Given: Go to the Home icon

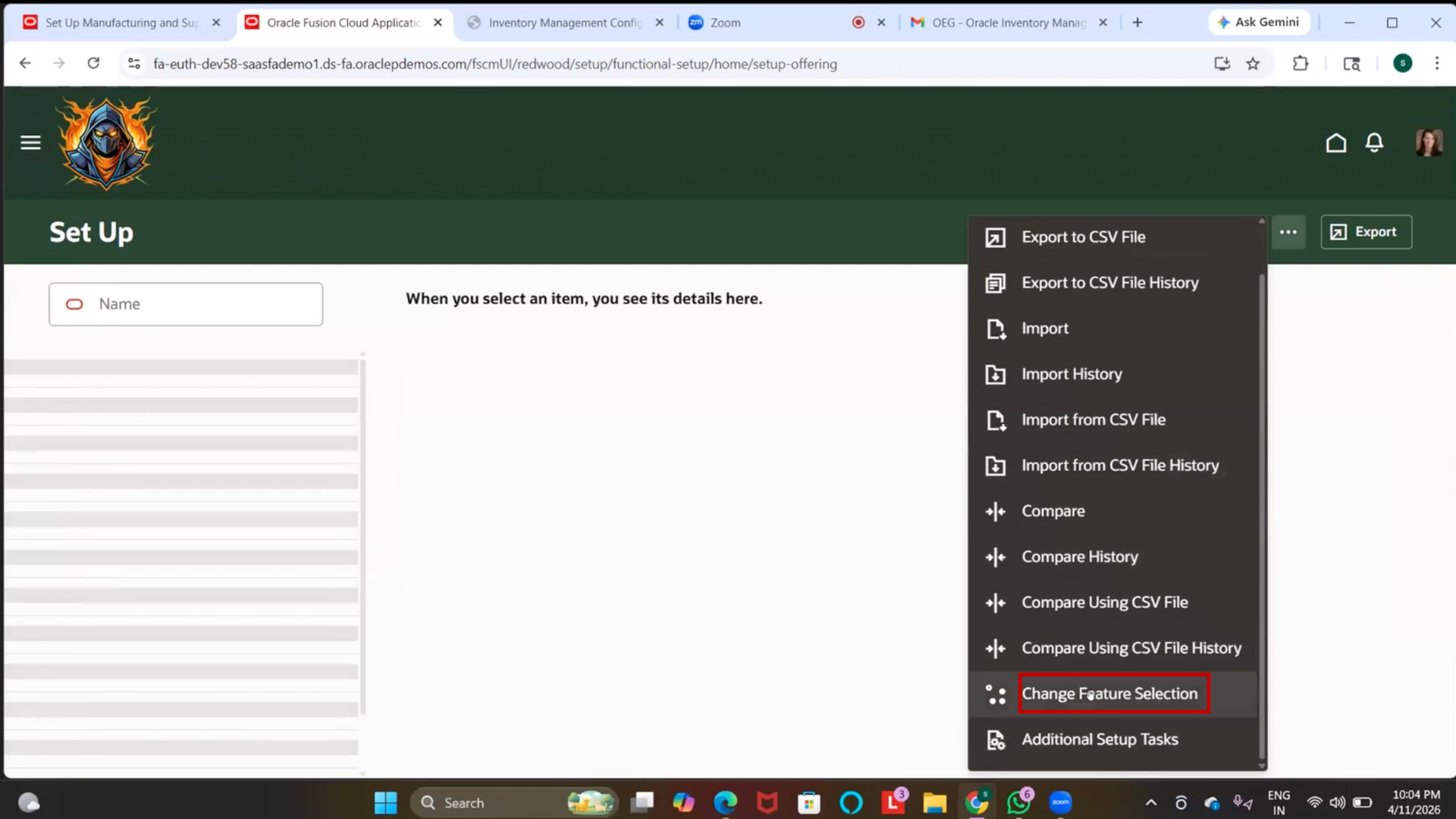Looking at the screenshot, I should [1336, 143].
